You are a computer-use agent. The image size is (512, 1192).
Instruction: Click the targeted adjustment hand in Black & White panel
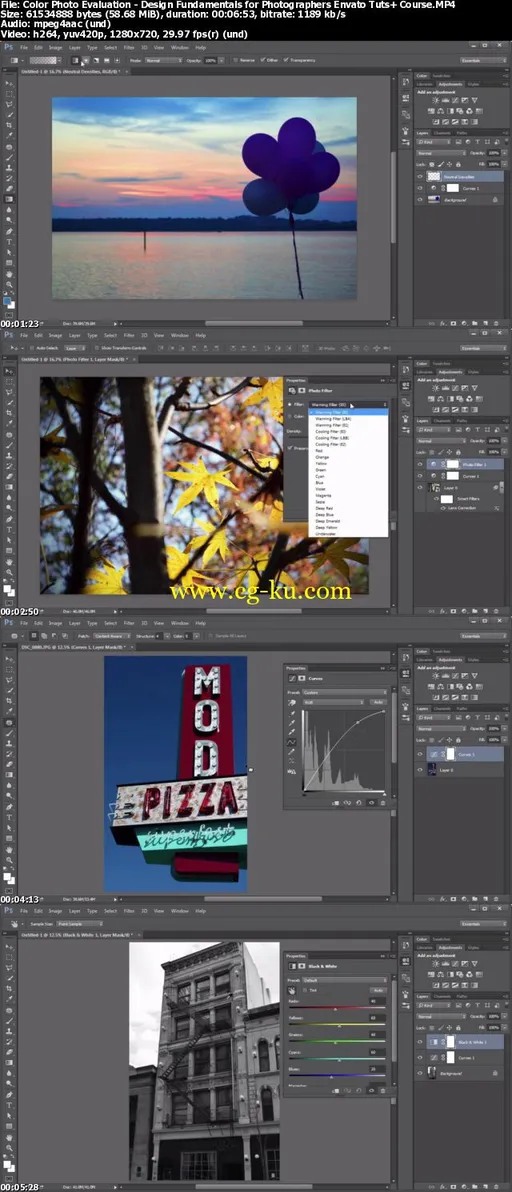[x=292, y=991]
